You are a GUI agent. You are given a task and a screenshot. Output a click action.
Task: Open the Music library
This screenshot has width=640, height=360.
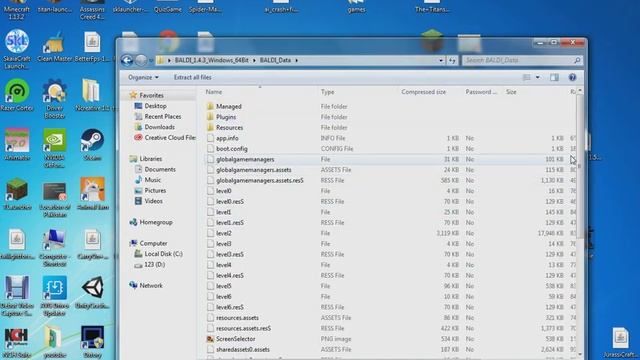pyautogui.click(x=152, y=180)
